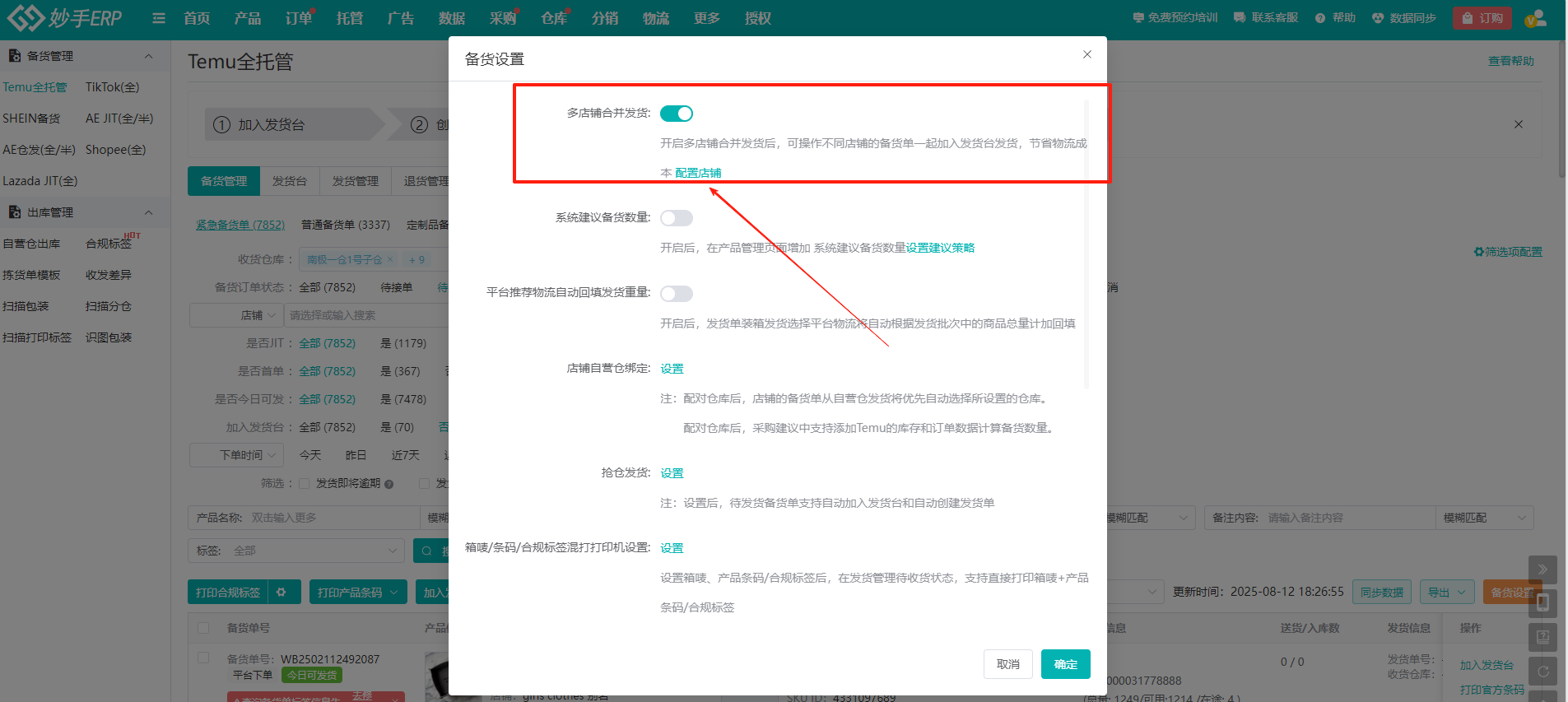Click the 联系客服 icon

pos(1240,17)
